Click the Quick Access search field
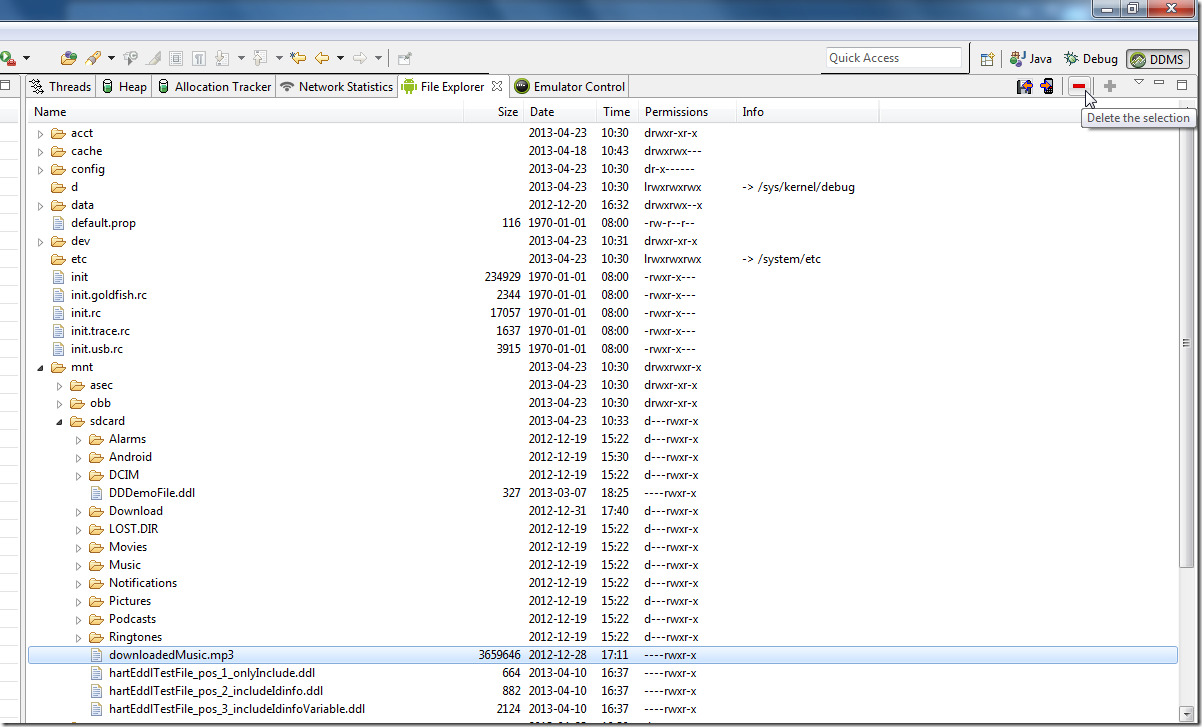 click(x=894, y=58)
